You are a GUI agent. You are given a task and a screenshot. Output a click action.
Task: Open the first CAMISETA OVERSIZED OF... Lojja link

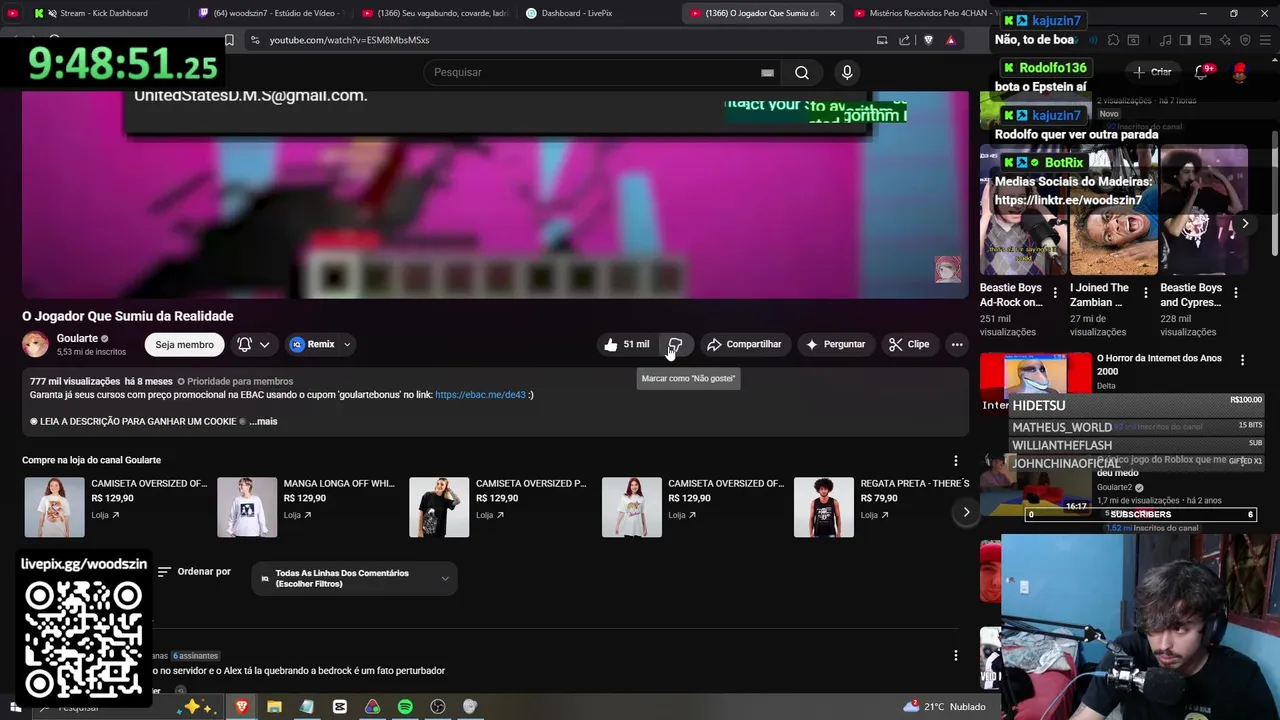105,515
